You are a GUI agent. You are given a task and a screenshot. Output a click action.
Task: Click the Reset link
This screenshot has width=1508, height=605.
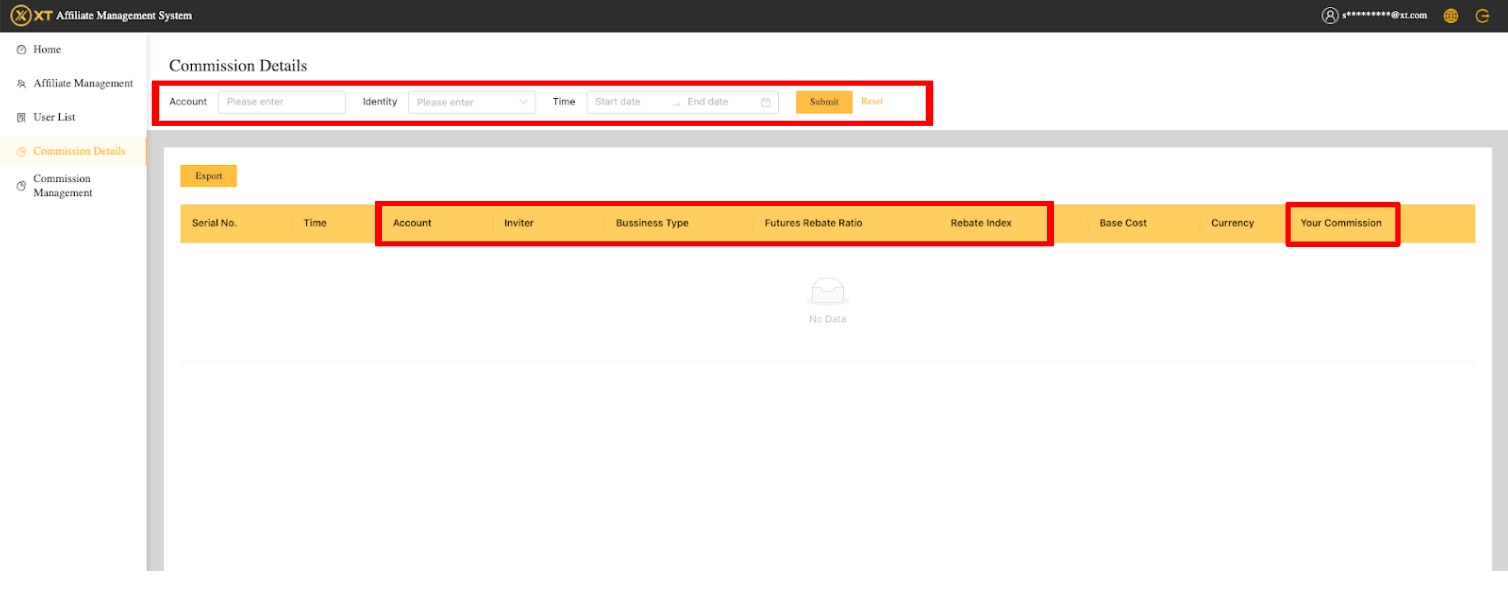point(872,102)
